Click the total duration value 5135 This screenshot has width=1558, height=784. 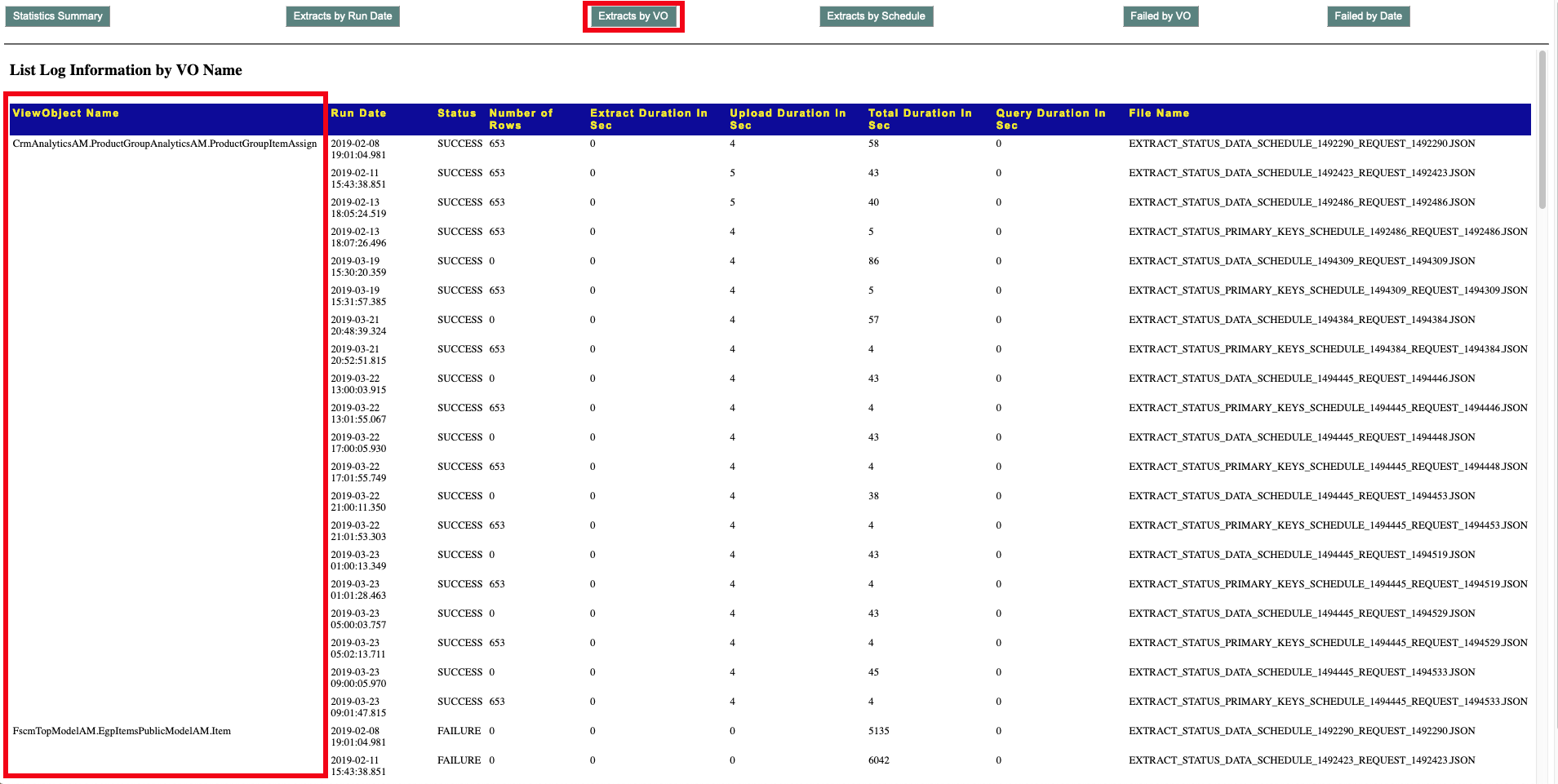pyautogui.click(x=879, y=731)
